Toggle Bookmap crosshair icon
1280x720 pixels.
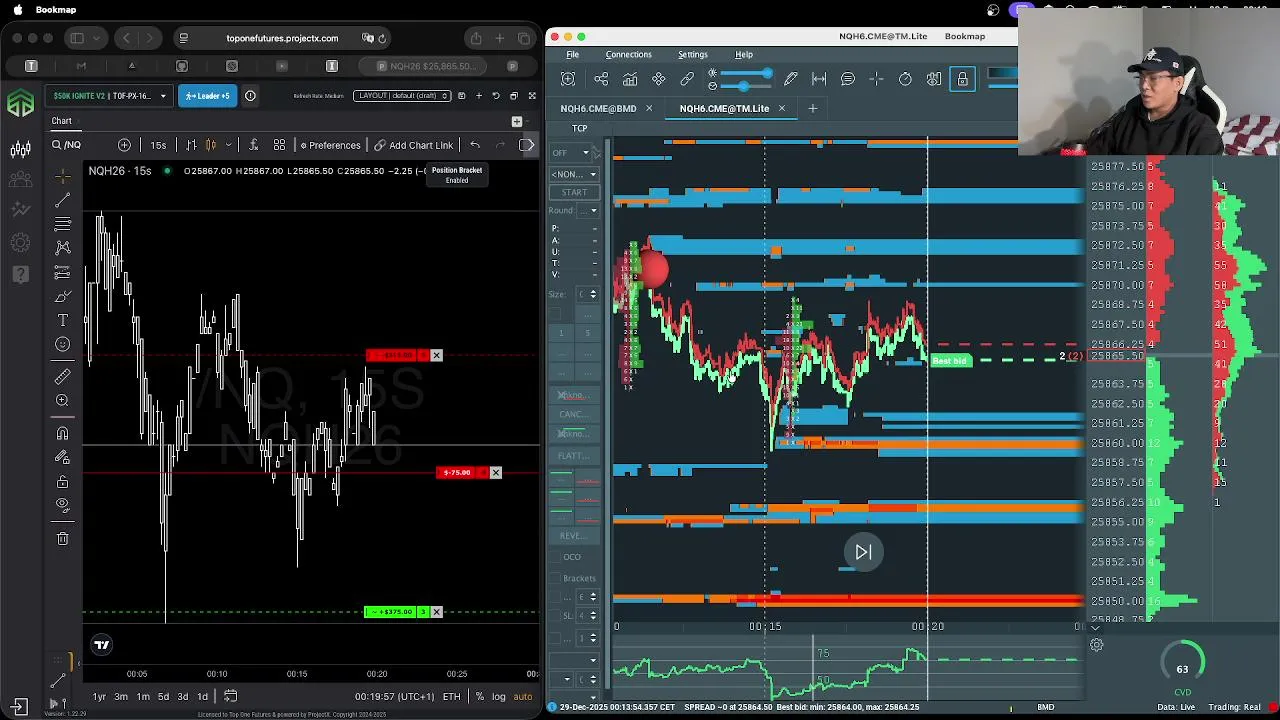tap(876, 79)
